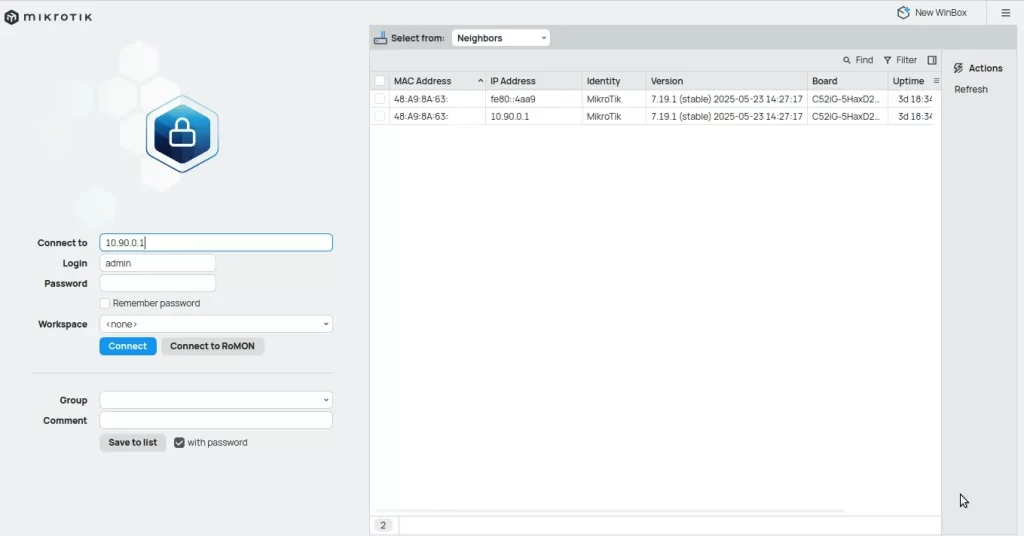Focus the Password input field

157,283
